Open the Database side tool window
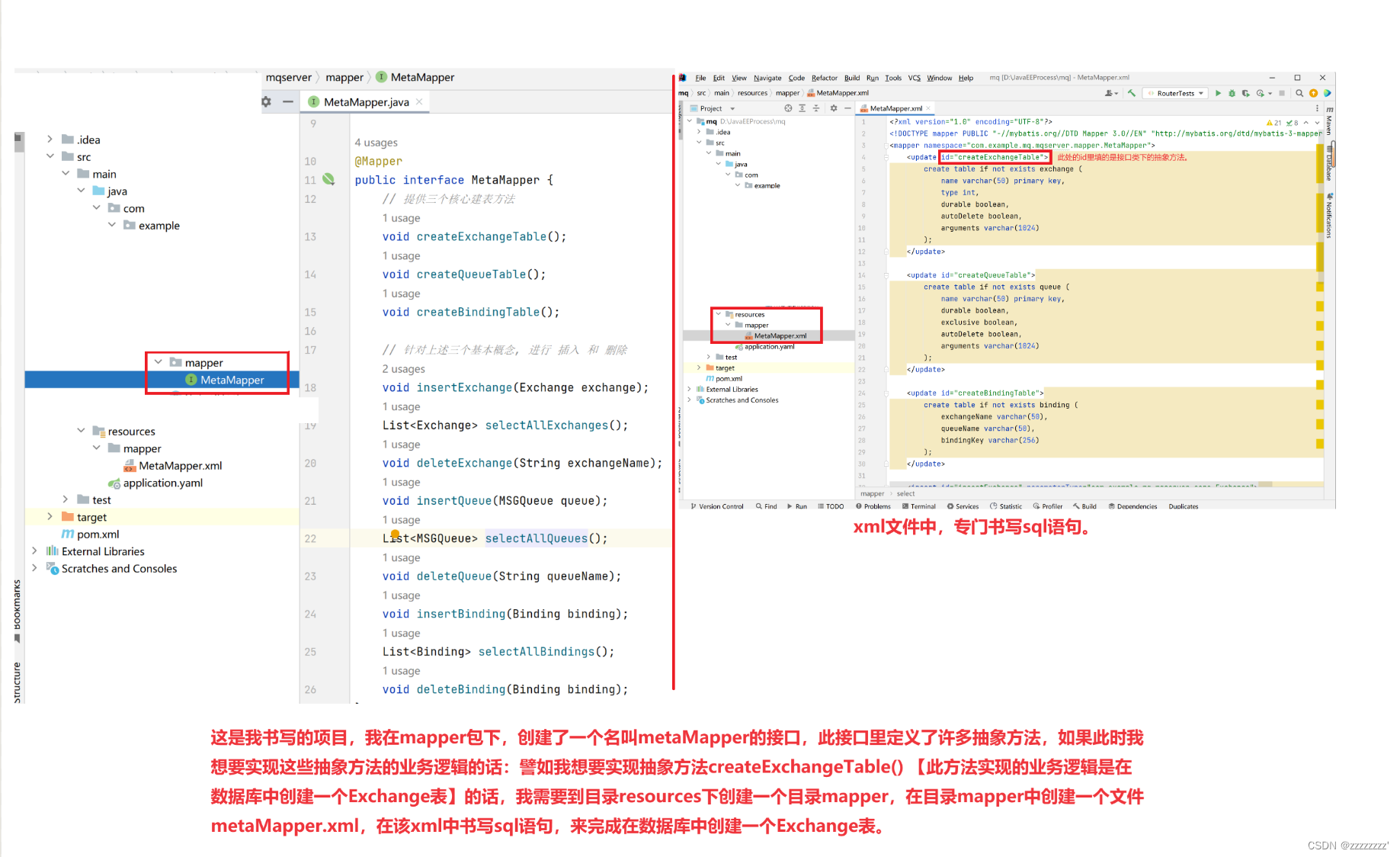 pyautogui.click(x=1329, y=162)
